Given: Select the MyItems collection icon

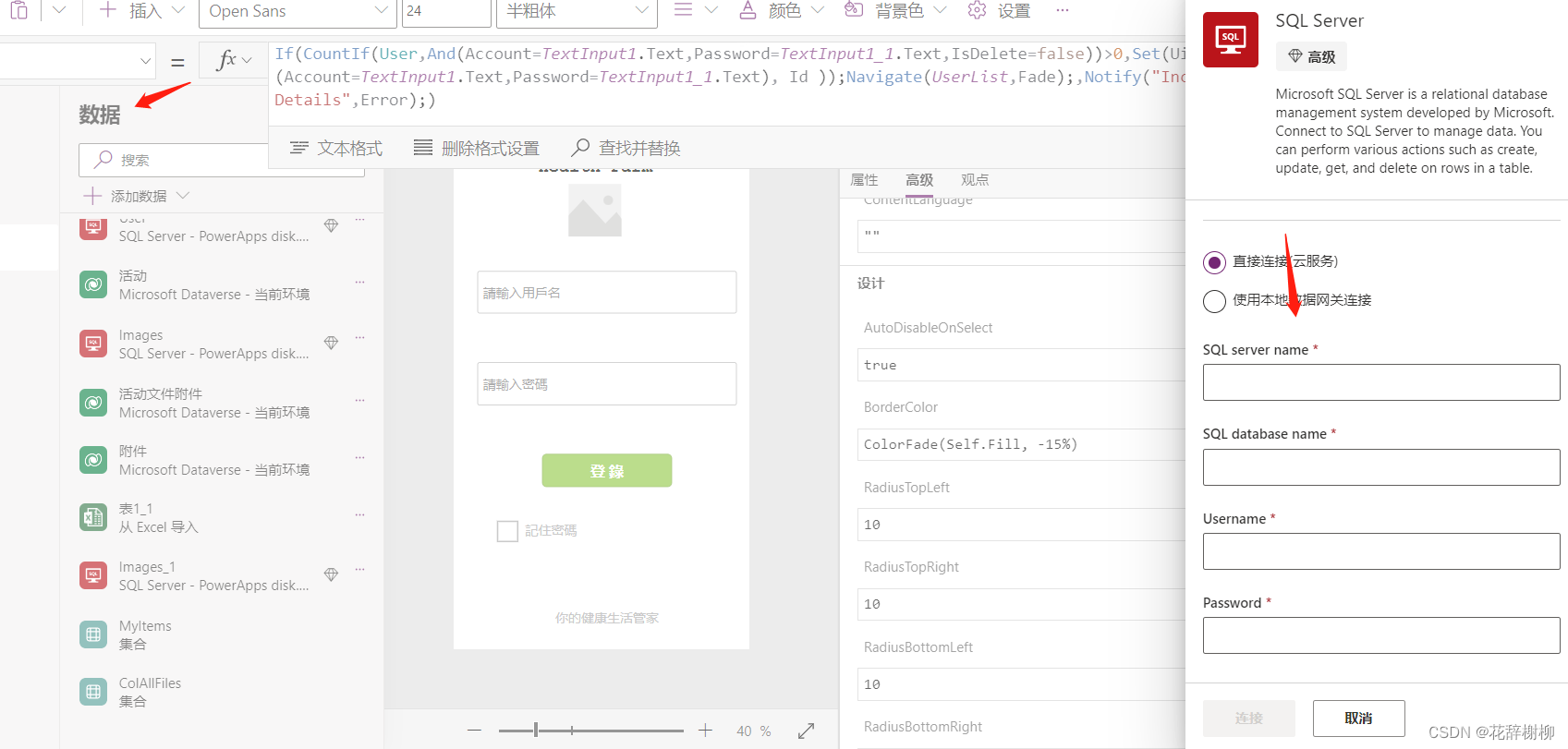Looking at the screenshot, I should pos(93,634).
